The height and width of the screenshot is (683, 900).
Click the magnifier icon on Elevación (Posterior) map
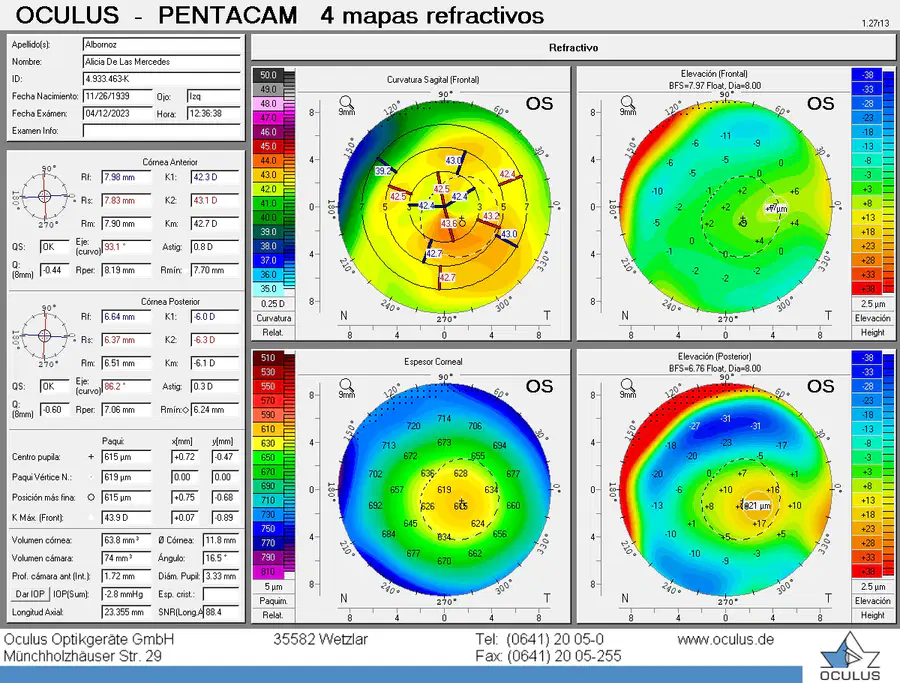627,385
